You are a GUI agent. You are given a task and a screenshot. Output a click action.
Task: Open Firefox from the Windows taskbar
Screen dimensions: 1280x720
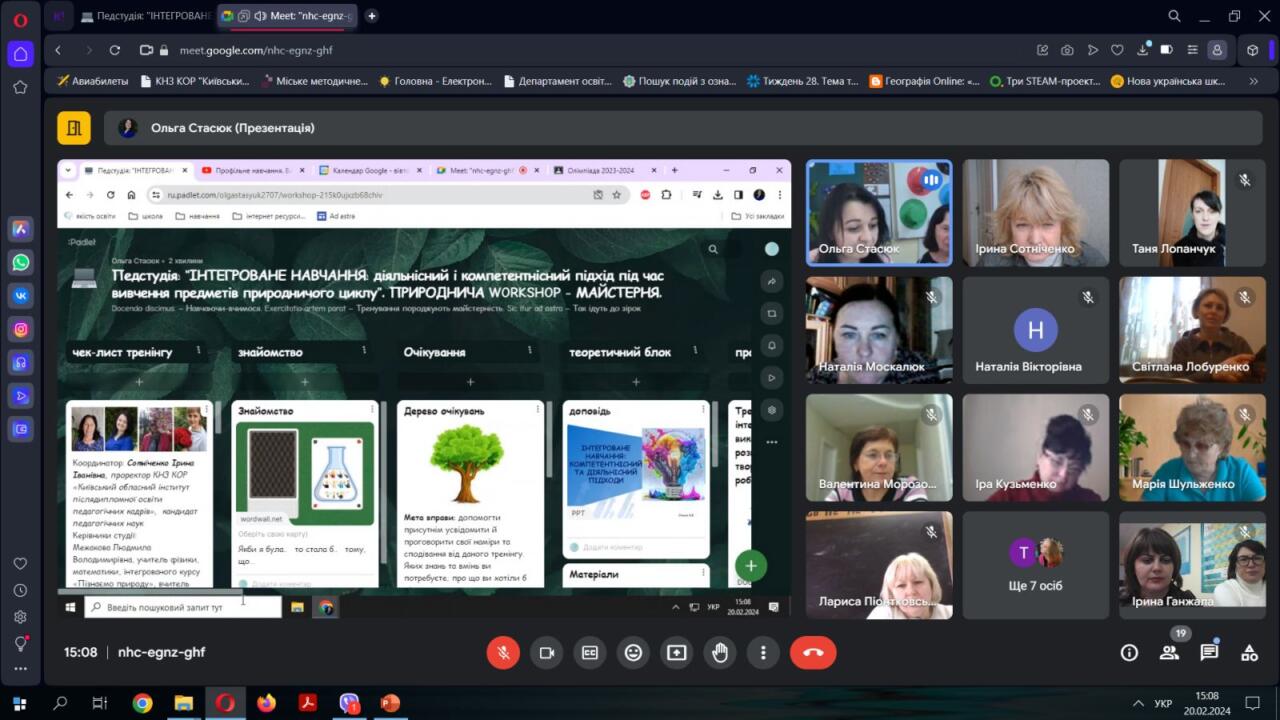(x=266, y=703)
